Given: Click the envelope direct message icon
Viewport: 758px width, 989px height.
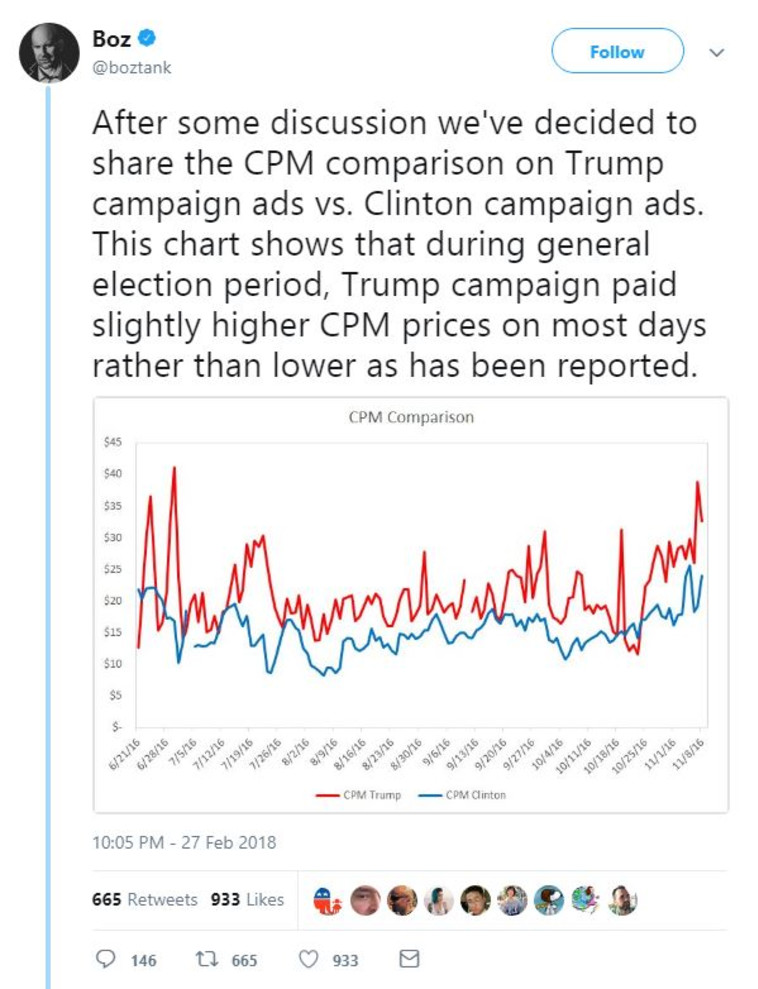Looking at the screenshot, I should pyautogui.click(x=408, y=959).
